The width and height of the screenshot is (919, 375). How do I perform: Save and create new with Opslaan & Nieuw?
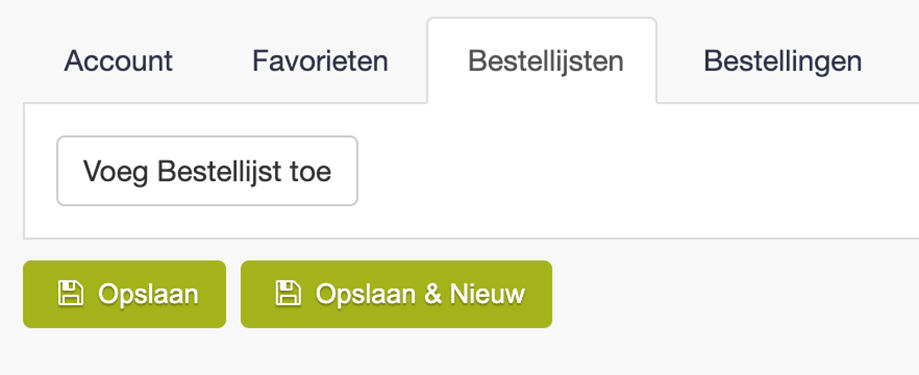(x=396, y=294)
